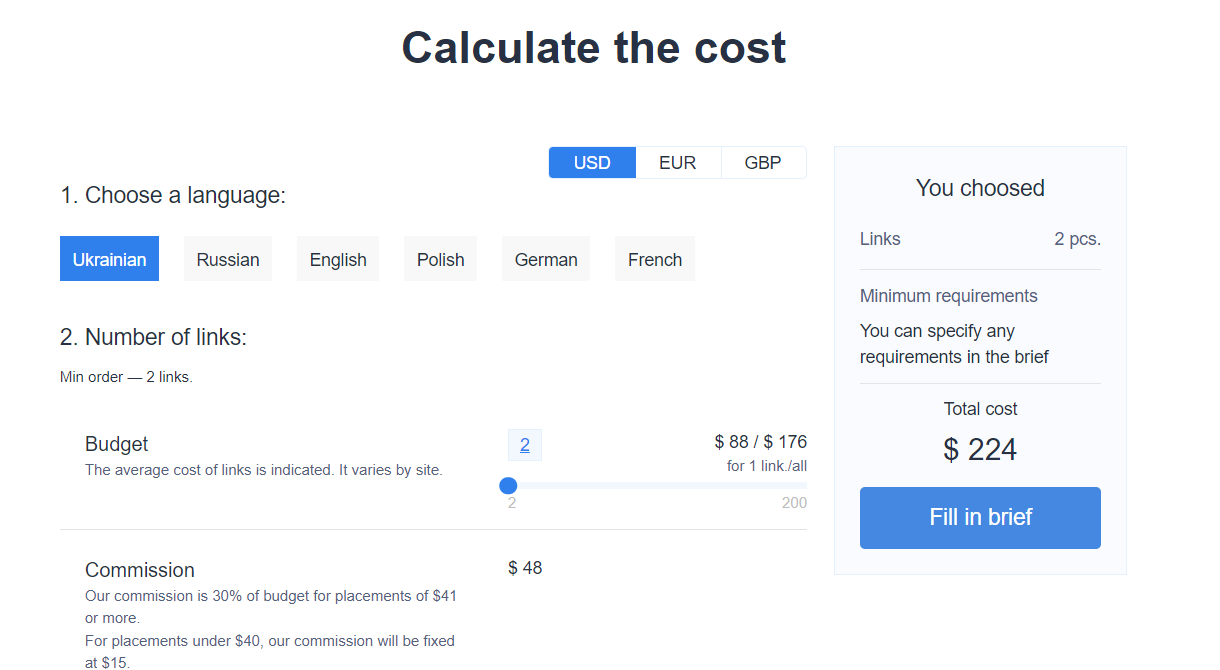The height and width of the screenshot is (670, 1220).
Task: Switch currency to EUR
Action: point(677,163)
